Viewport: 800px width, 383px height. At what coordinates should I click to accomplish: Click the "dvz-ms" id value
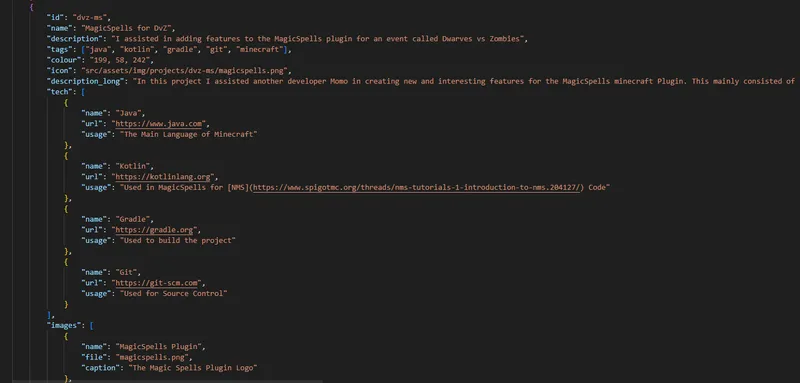point(90,17)
